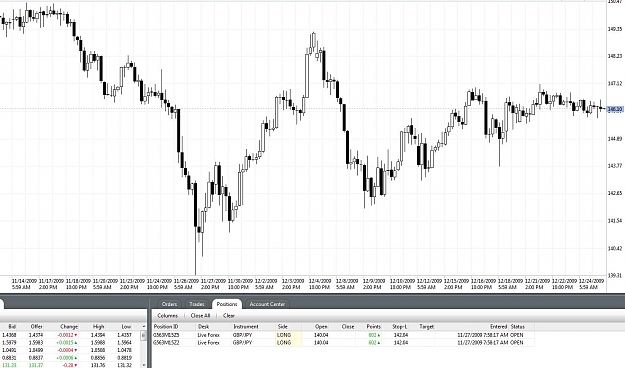Image resolution: width=625 pixels, height=368 pixels.
Task: Click the Columns button in positions toolbar
Action: (167, 316)
